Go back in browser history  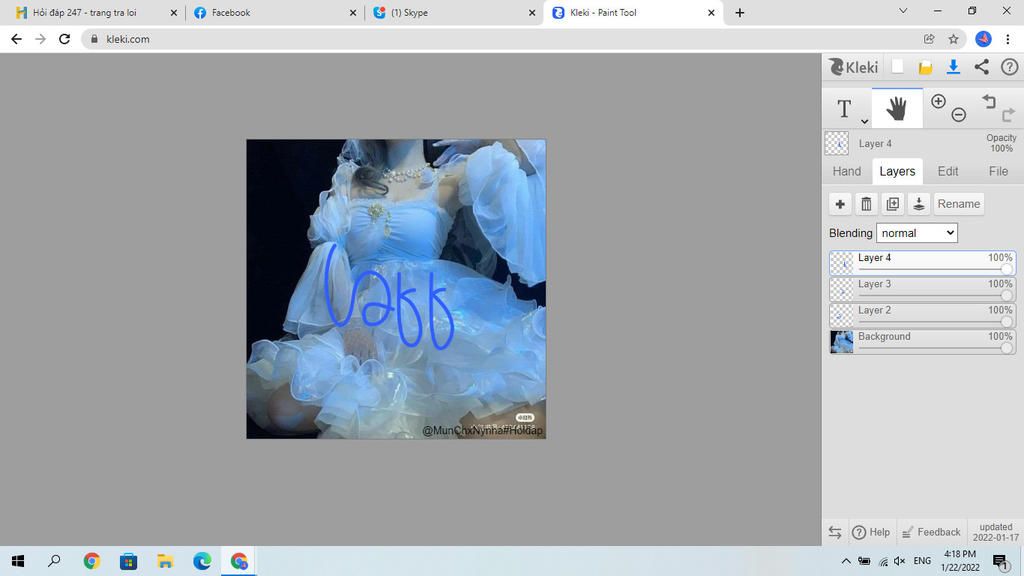(16, 39)
